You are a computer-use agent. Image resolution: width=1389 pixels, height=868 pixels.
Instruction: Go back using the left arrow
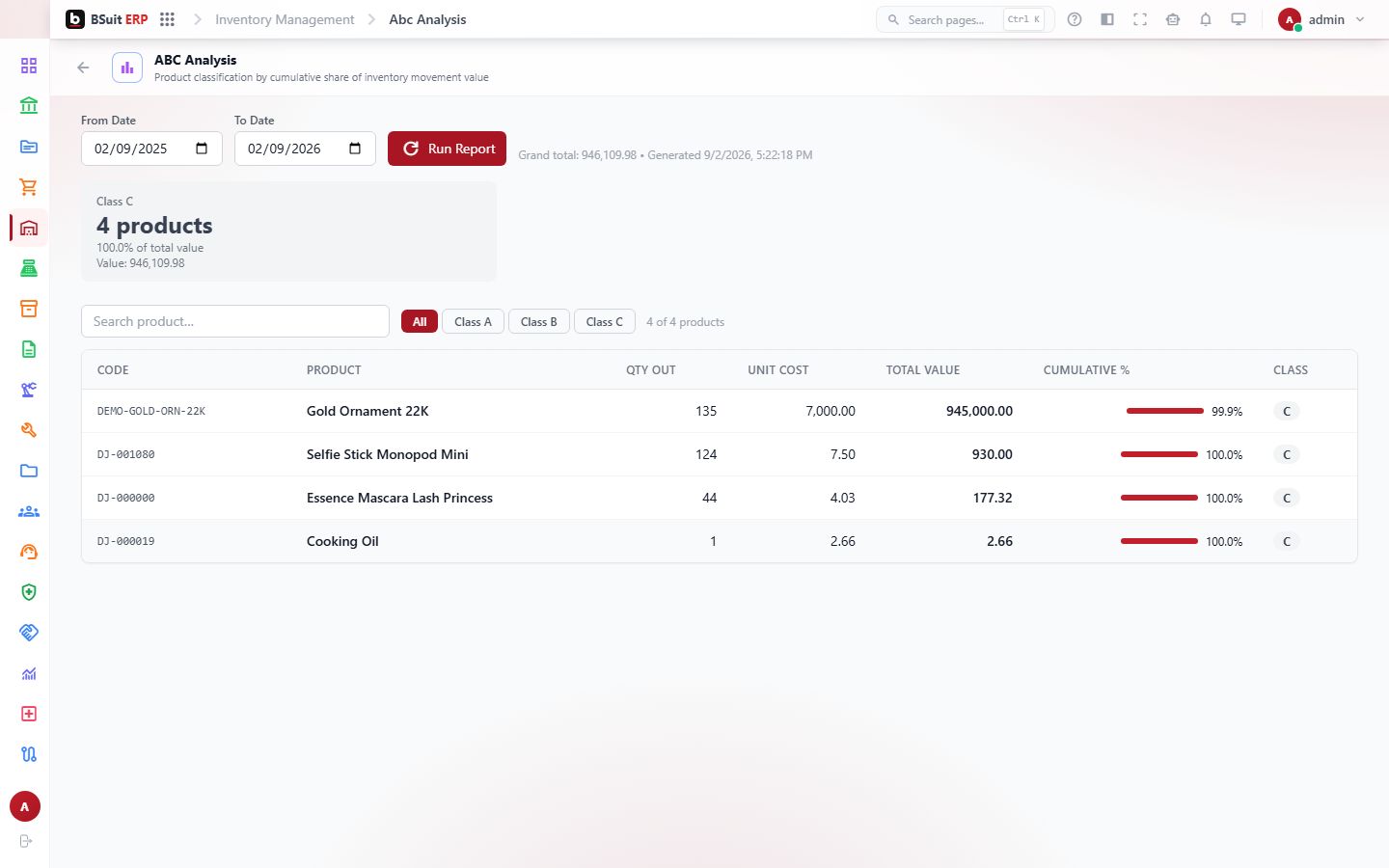point(83,68)
